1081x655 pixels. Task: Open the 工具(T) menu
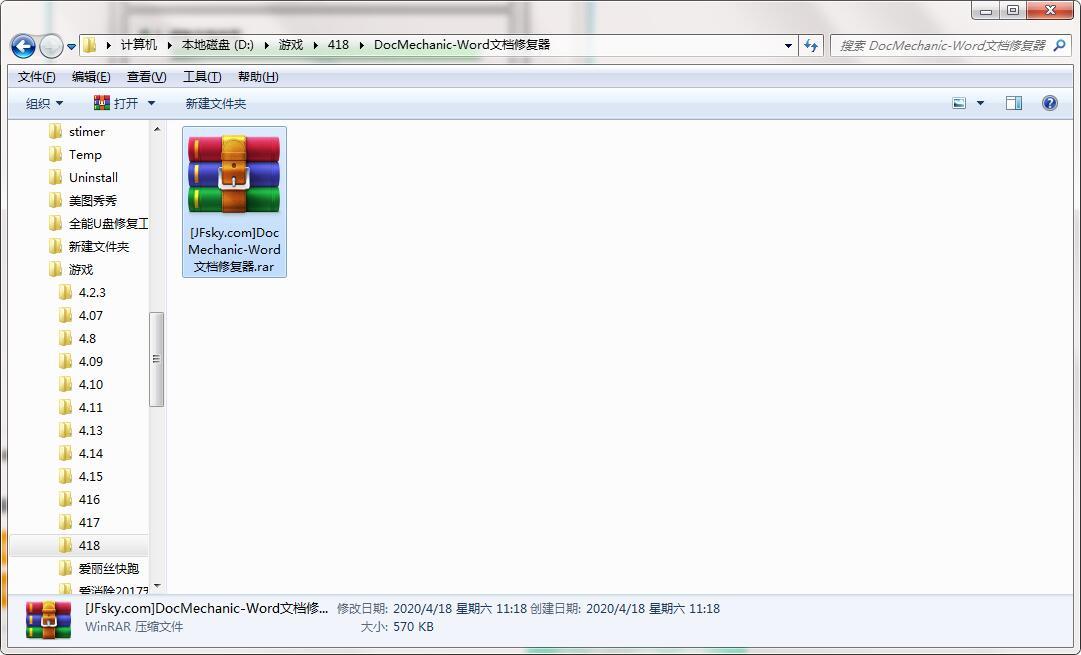[202, 77]
